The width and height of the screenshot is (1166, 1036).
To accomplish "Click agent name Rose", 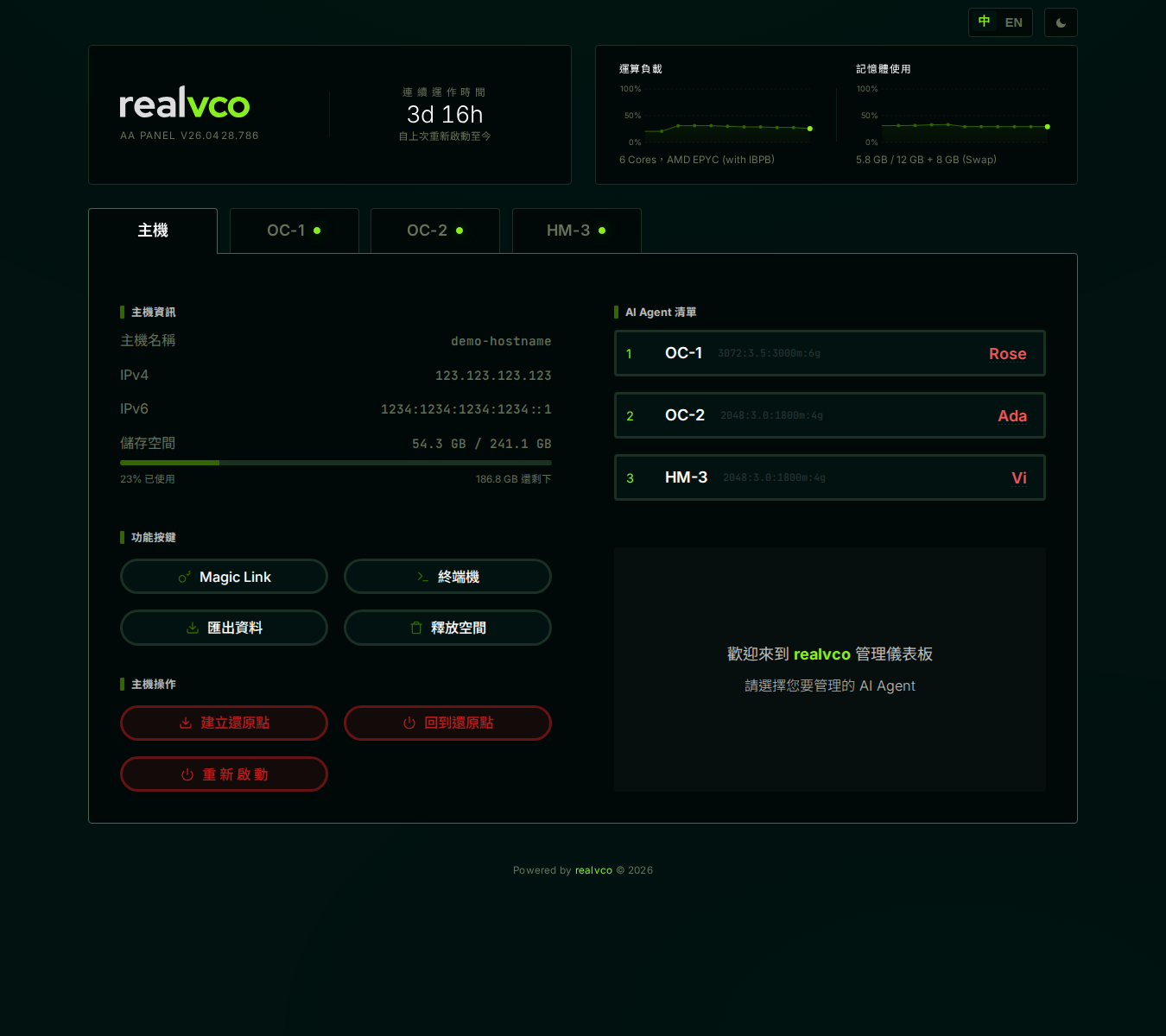I will [1007, 354].
